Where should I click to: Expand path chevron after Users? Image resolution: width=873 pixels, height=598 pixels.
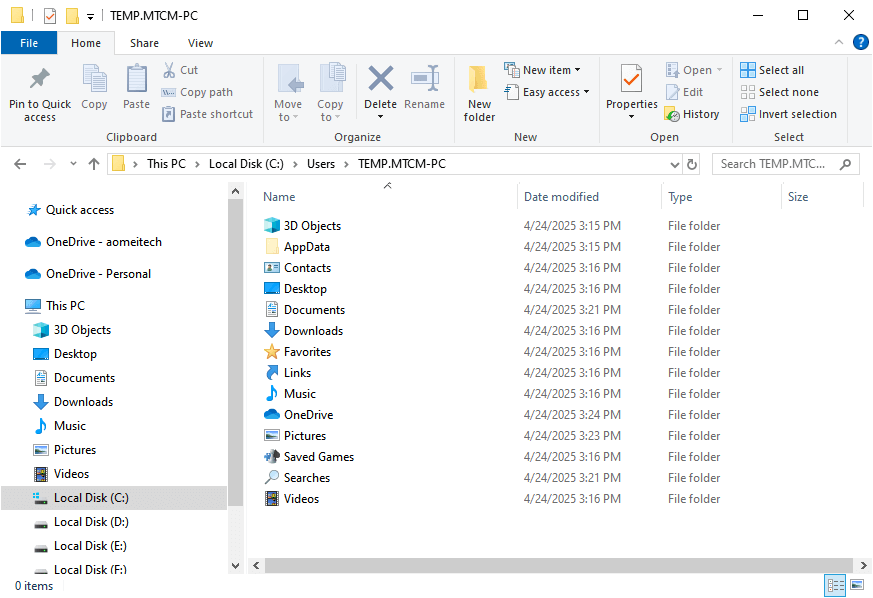coord(346,164)
